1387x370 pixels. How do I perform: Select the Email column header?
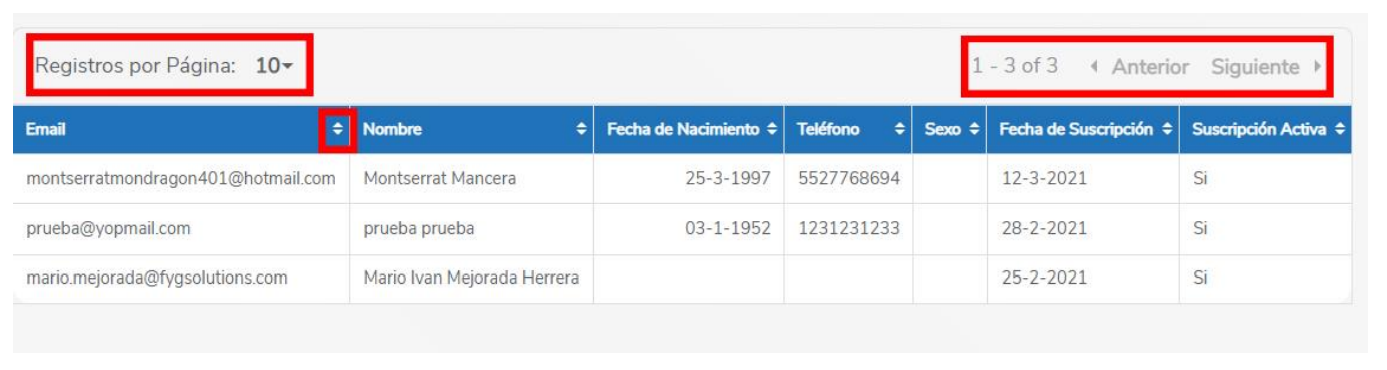coord(181,130)
